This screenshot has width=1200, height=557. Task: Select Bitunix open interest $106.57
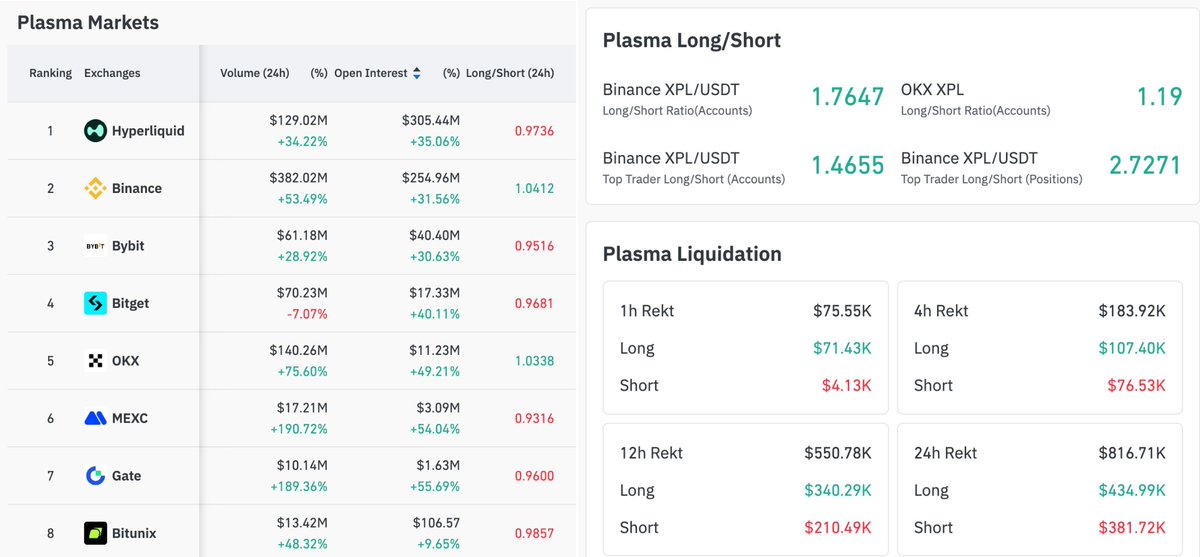point(436,522)
